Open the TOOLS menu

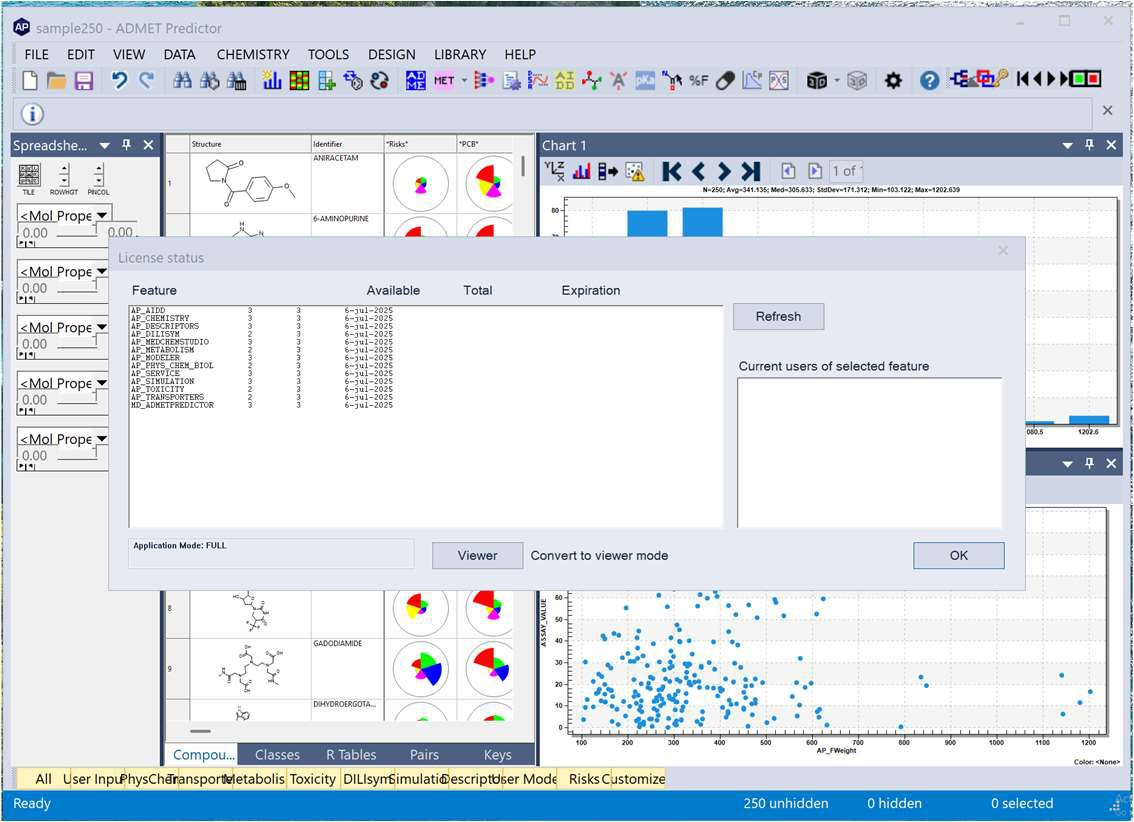pos(328,54)
